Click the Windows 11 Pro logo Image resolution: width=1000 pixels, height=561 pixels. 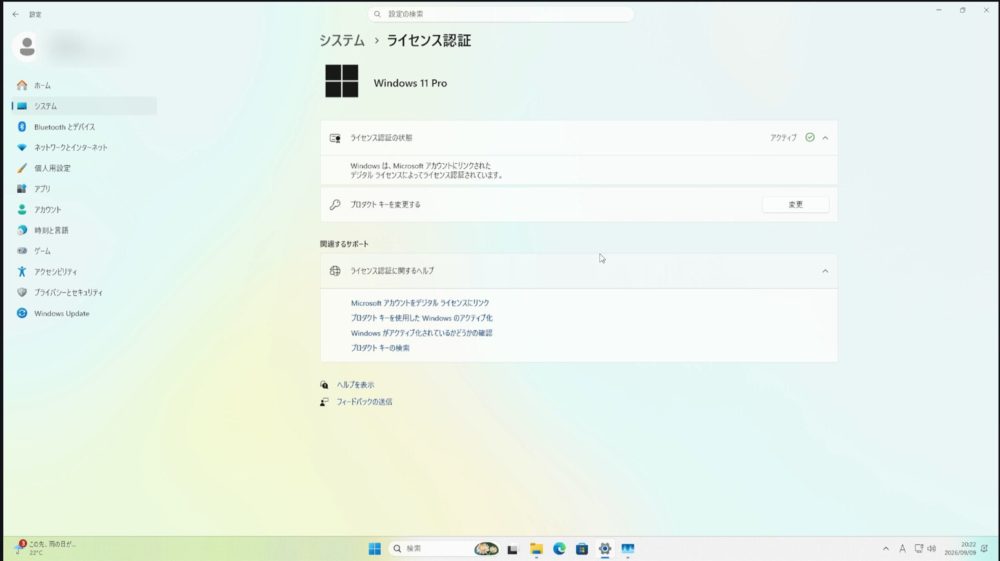click(x=342, y=81)
